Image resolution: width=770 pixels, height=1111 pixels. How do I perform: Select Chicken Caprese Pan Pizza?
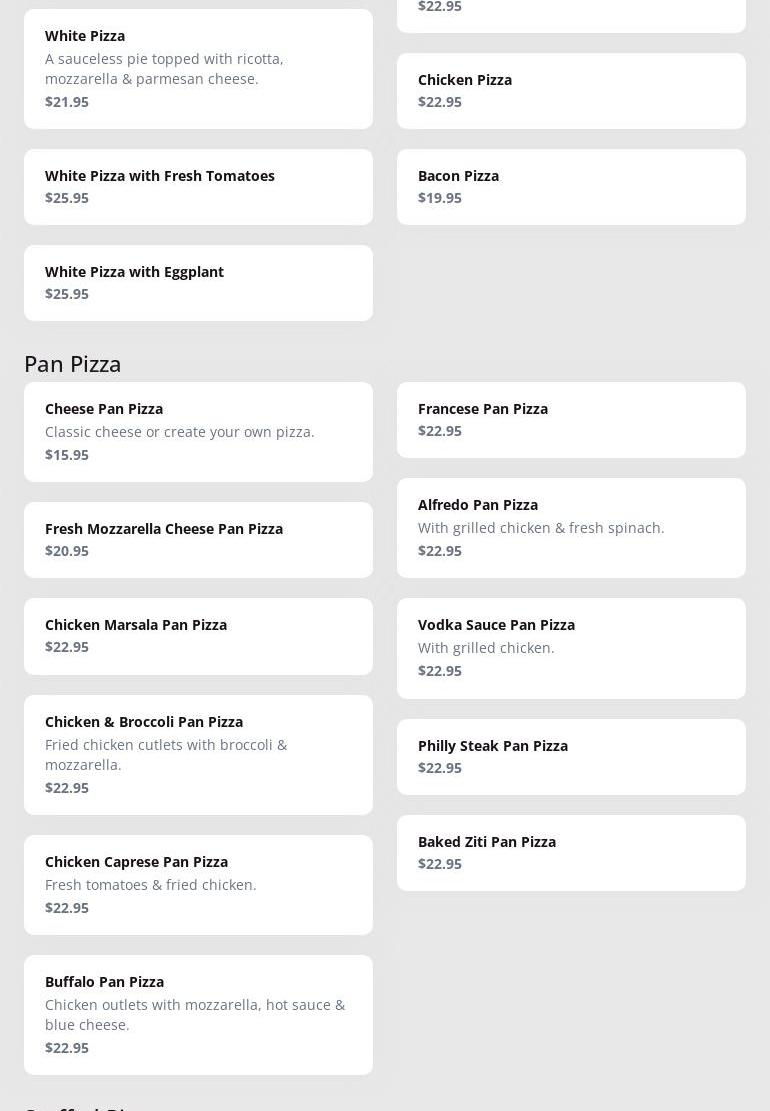click(x=198, y=885)
